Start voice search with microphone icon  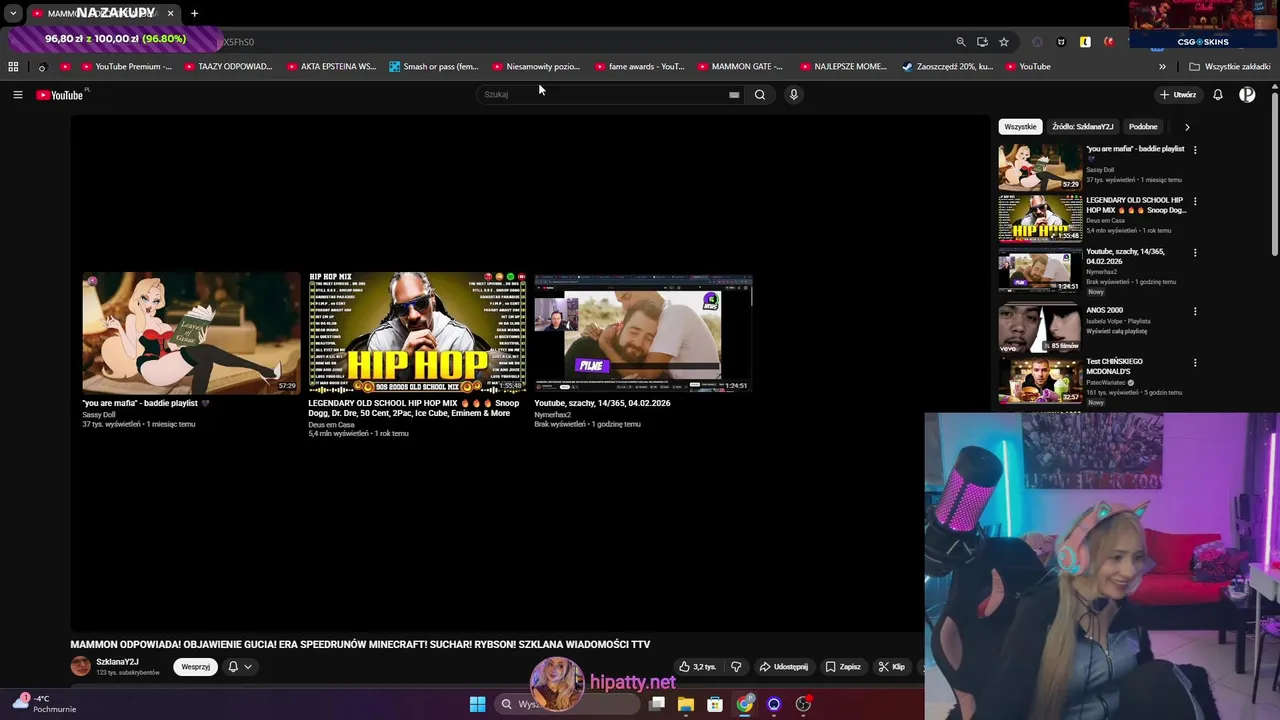[793, 95]
